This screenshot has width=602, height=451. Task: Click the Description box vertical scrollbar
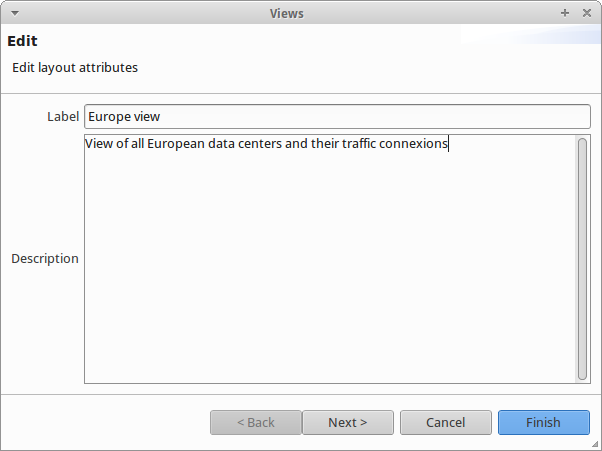click(x=582, y=258)
